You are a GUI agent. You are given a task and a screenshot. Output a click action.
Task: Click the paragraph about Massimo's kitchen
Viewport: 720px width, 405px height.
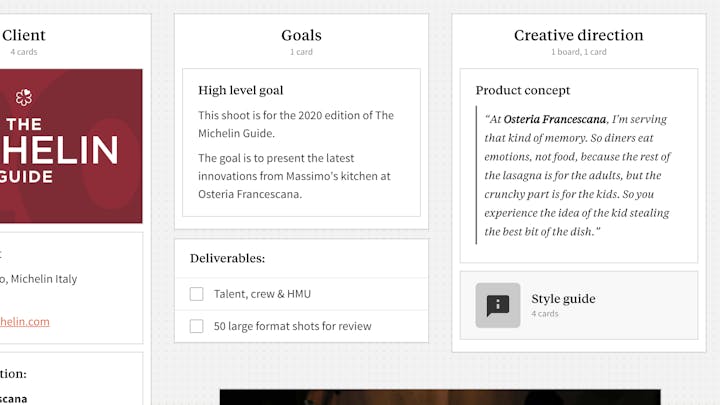coord(294,176)
